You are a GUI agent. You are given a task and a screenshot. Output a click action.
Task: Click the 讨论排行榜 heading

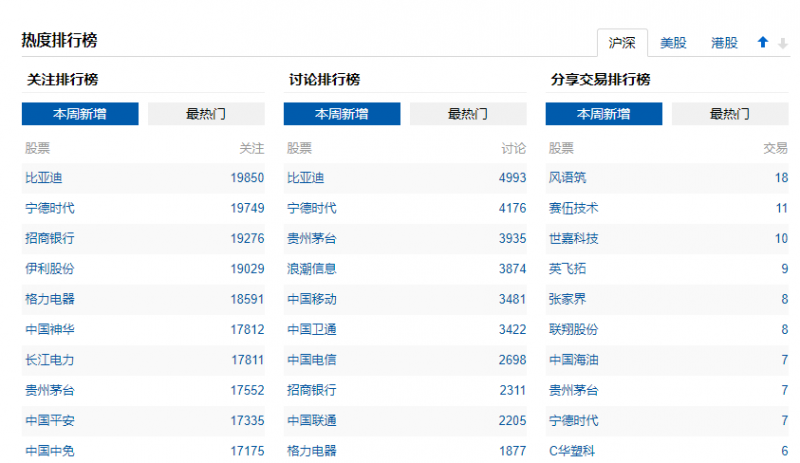tap(324, 80)
